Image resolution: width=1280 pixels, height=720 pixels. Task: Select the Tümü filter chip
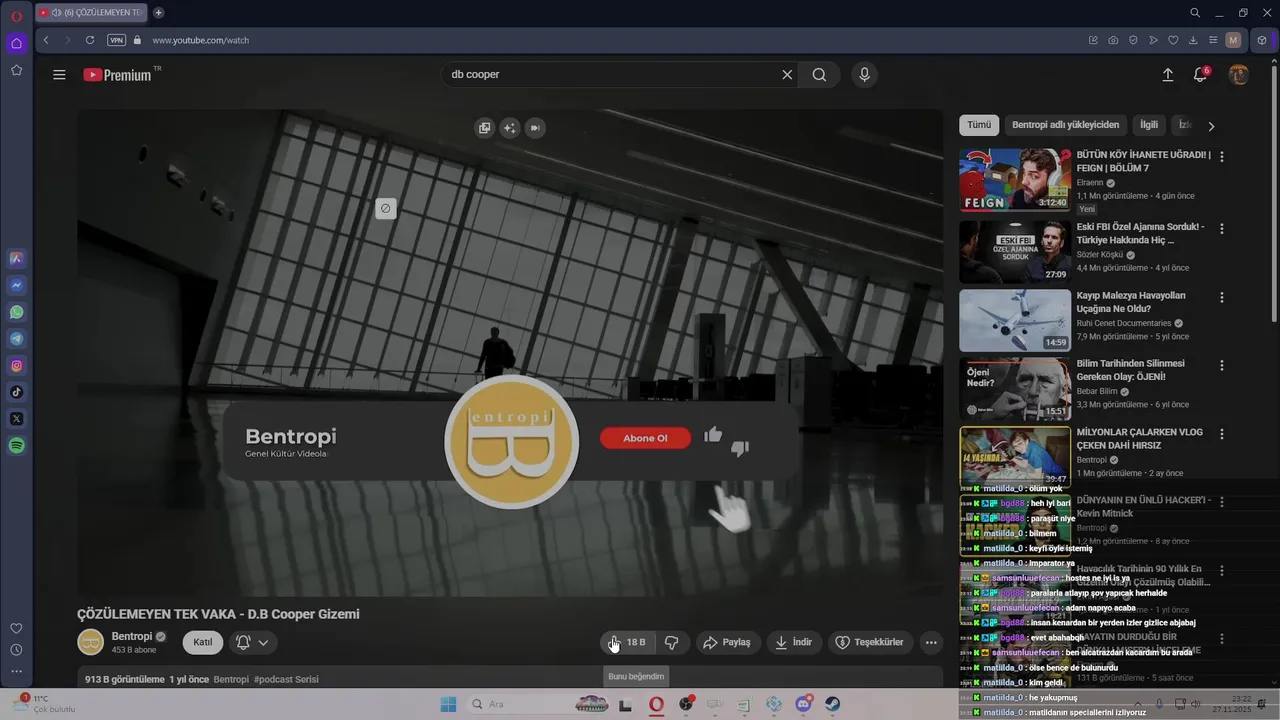tap(979, 125)
